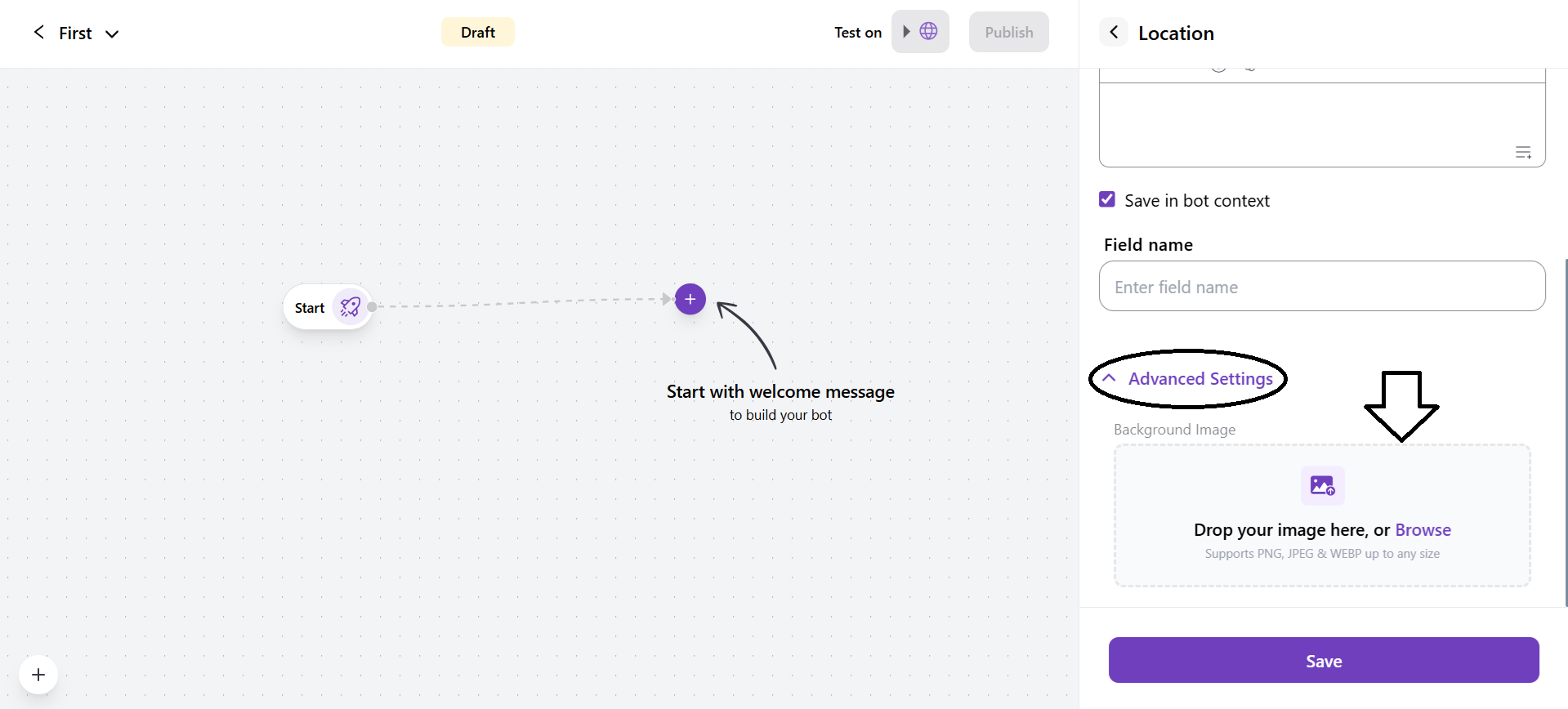Test the bot on web globe
Viewport: 1568px width, 709px height.
coord(920,32)
